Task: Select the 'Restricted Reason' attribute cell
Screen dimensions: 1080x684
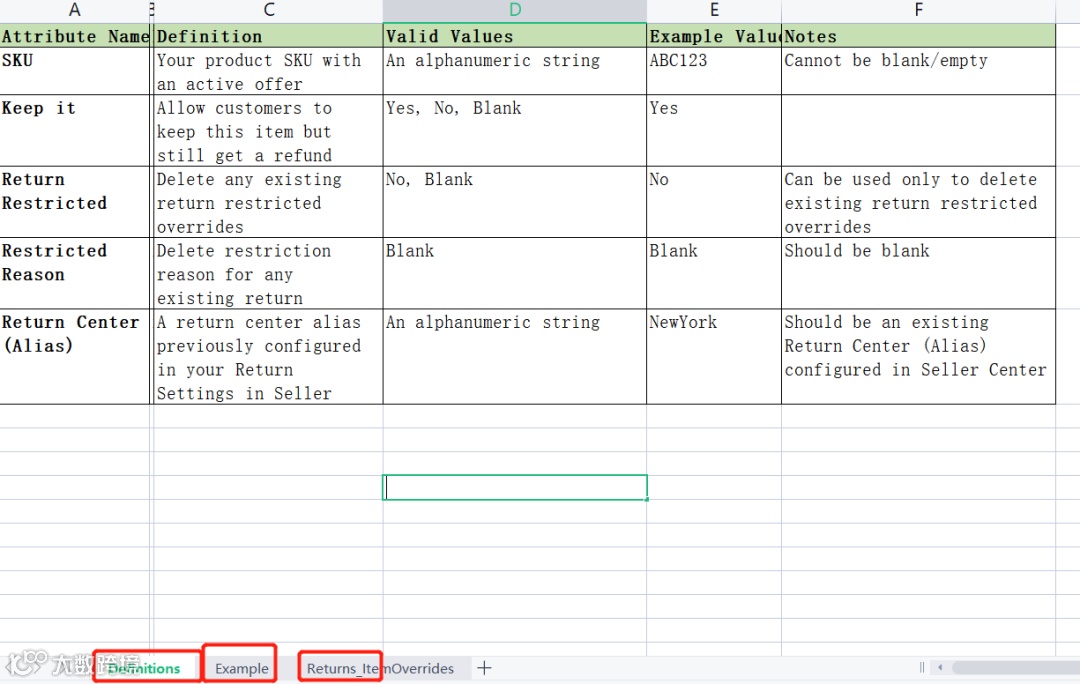Action: pos(75,273)
